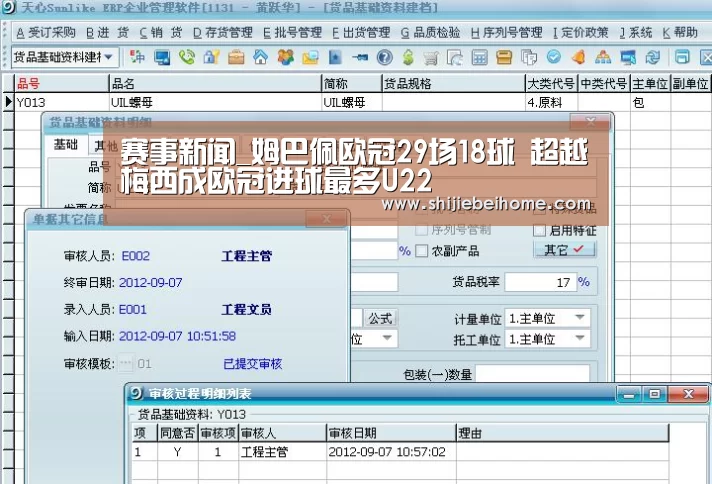The image size is (712, 484).
Task: Click the 品名 column header
Action: pos(215,84)
